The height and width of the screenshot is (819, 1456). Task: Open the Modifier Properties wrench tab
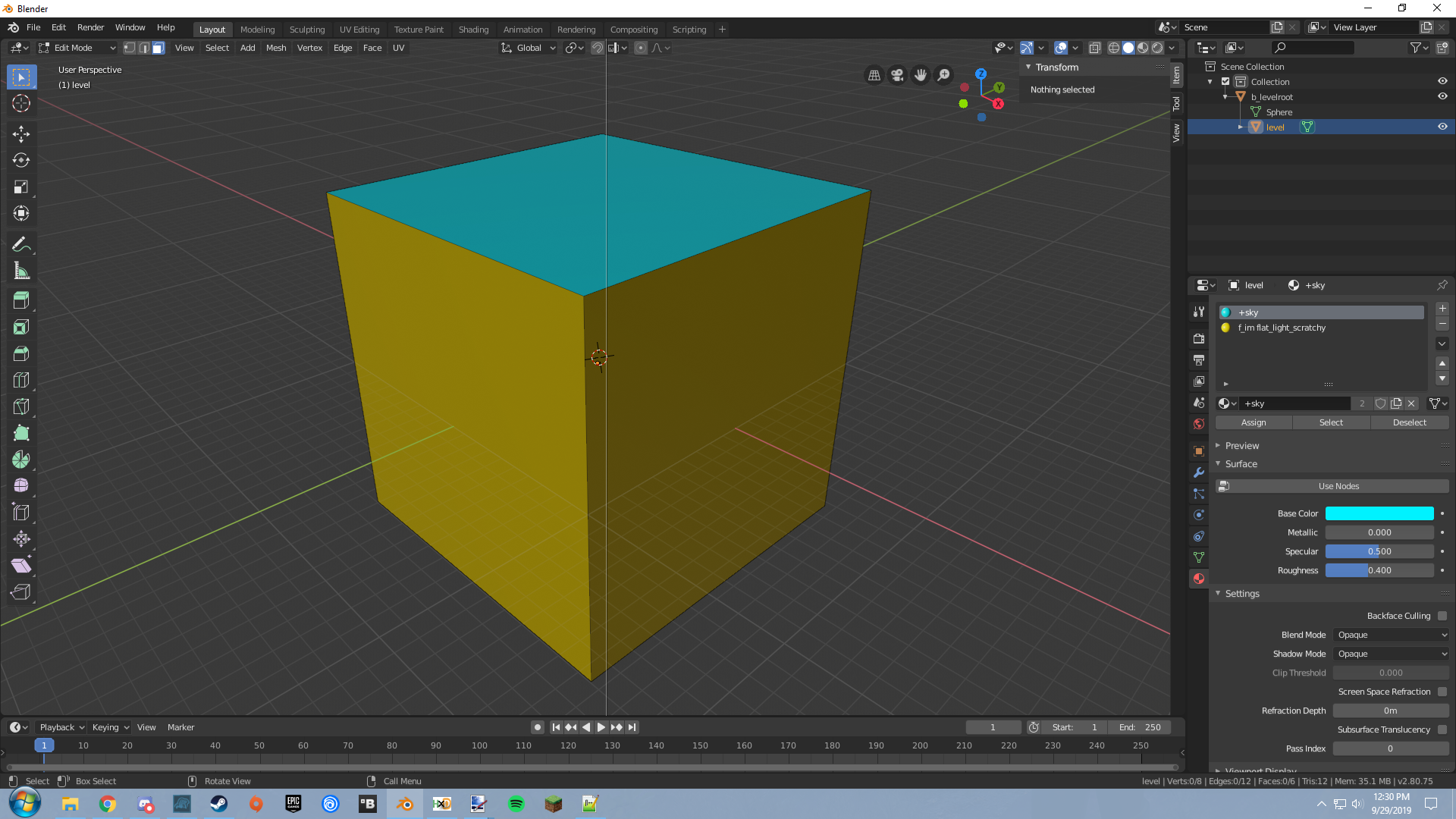pos(1198,472)
